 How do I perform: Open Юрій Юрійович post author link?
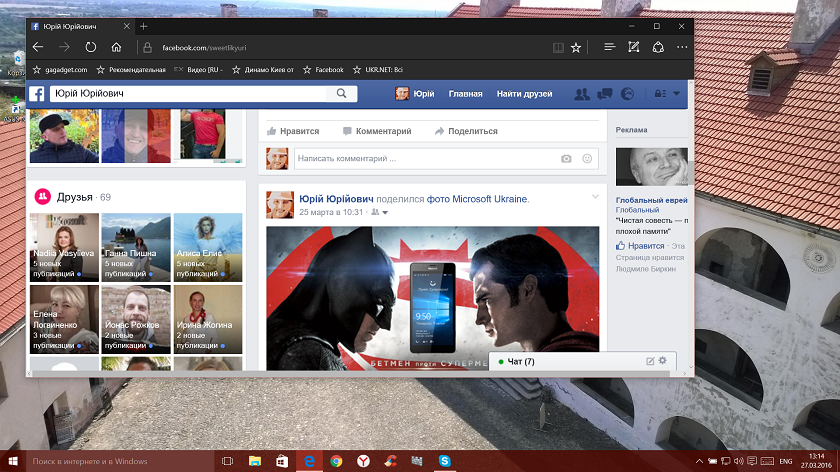(336, 199)
